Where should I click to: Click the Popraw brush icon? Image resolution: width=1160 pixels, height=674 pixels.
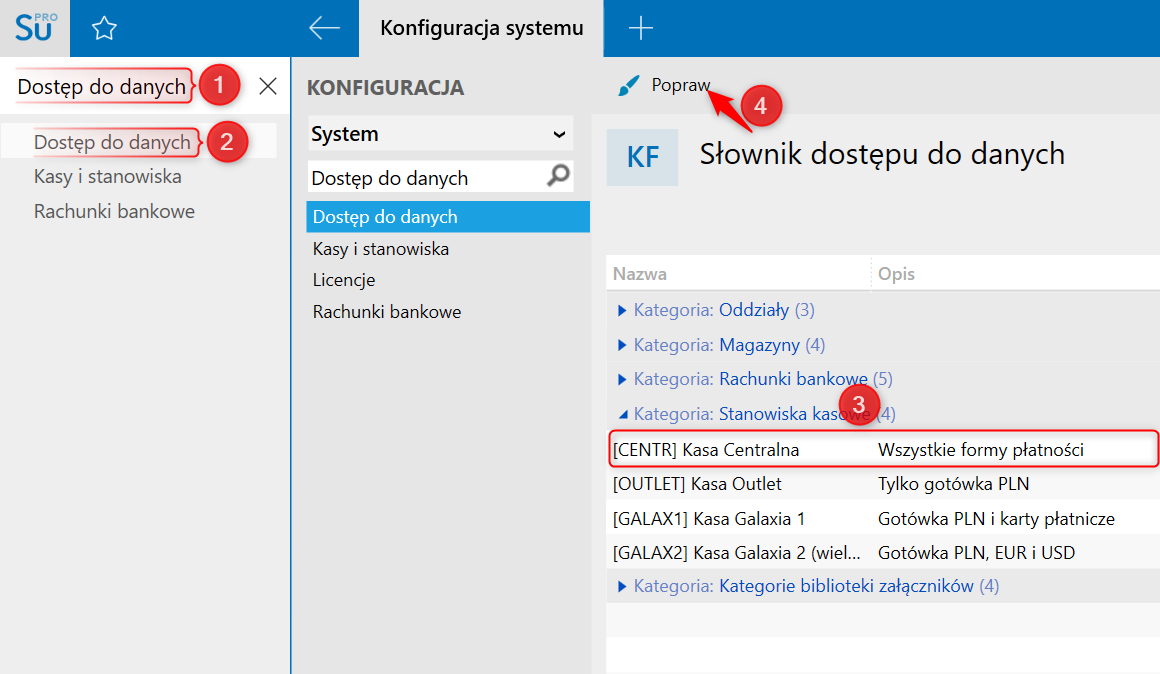tap(629, 87)
